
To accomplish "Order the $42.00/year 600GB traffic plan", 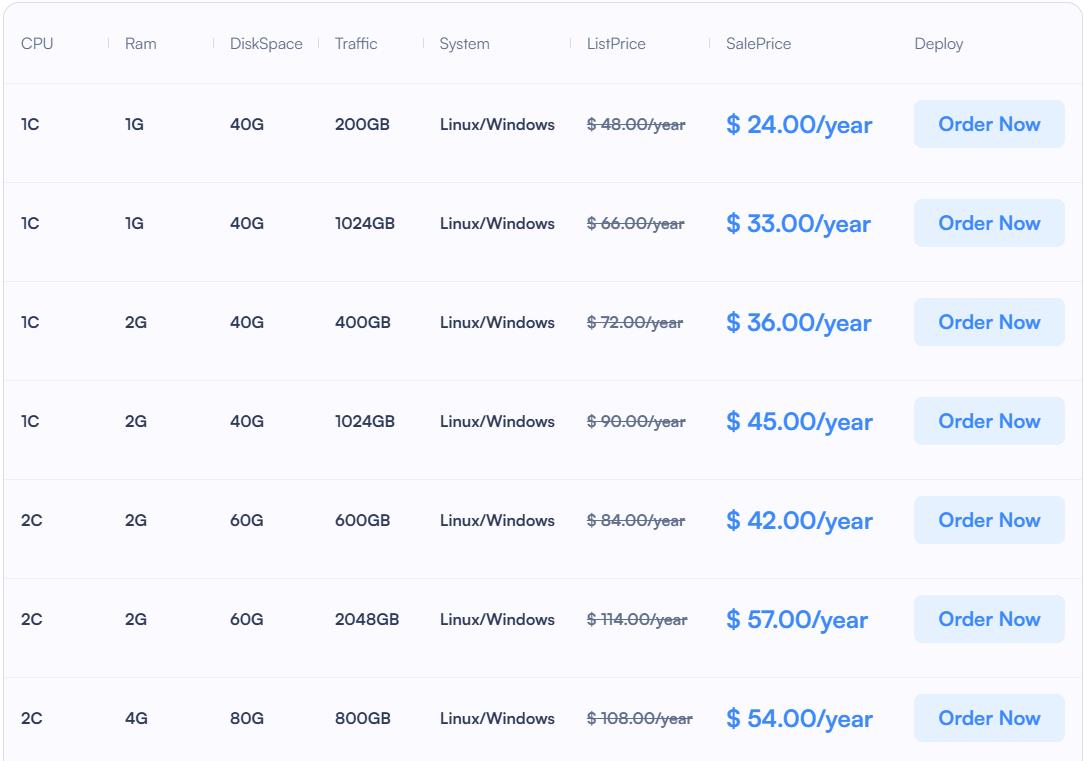I will (x=989, y=520).
